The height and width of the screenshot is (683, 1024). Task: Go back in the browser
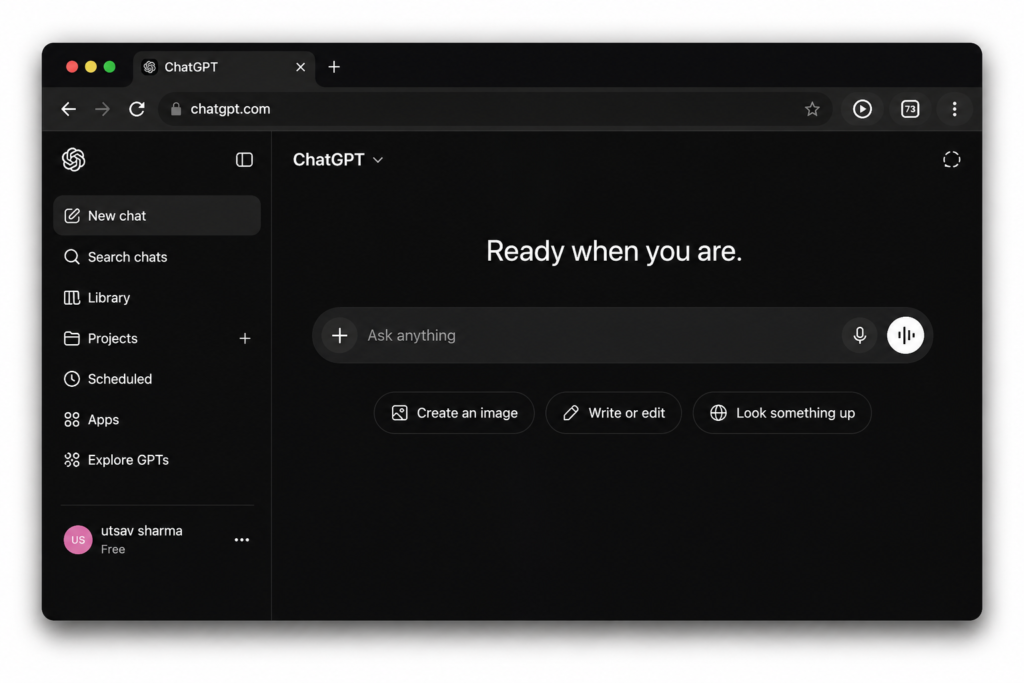[69, 109]
